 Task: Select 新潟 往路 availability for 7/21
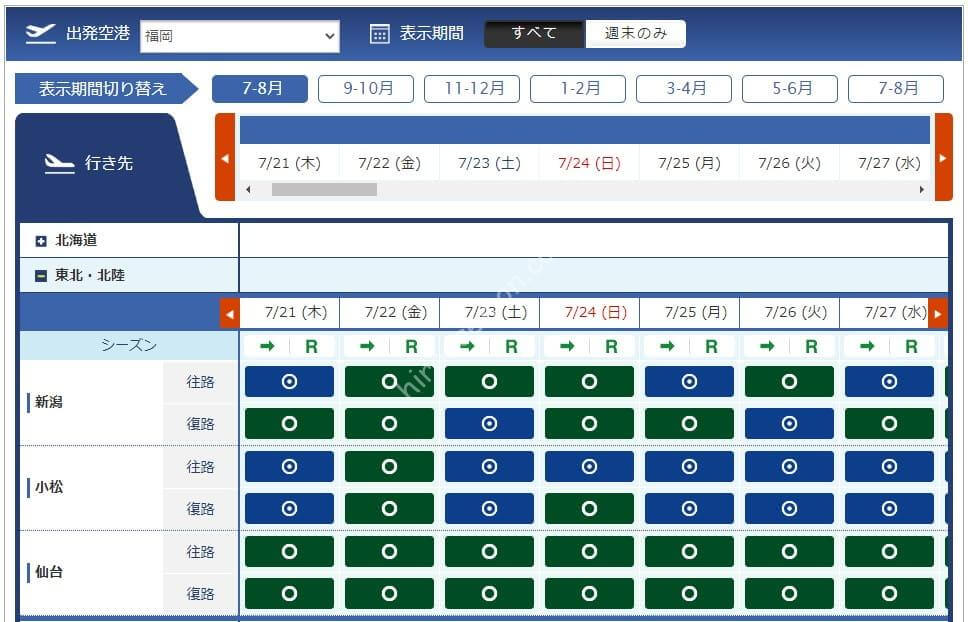289,381
